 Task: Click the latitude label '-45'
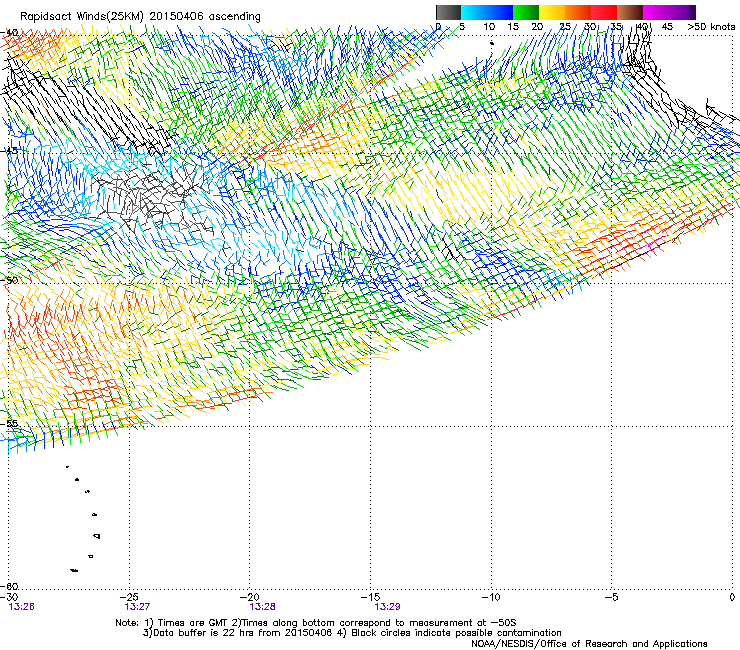(x=9, y=151)
